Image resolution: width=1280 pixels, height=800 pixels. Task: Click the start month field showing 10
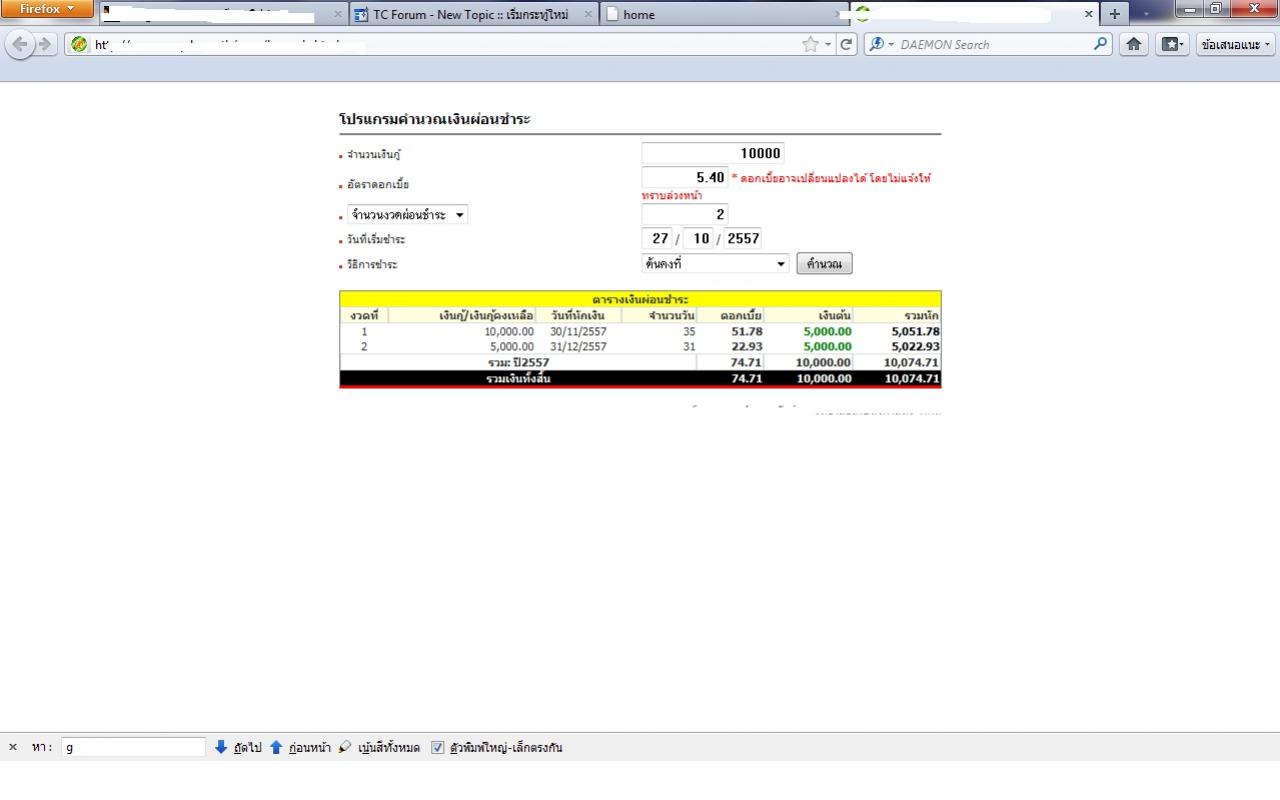(700, 238)
